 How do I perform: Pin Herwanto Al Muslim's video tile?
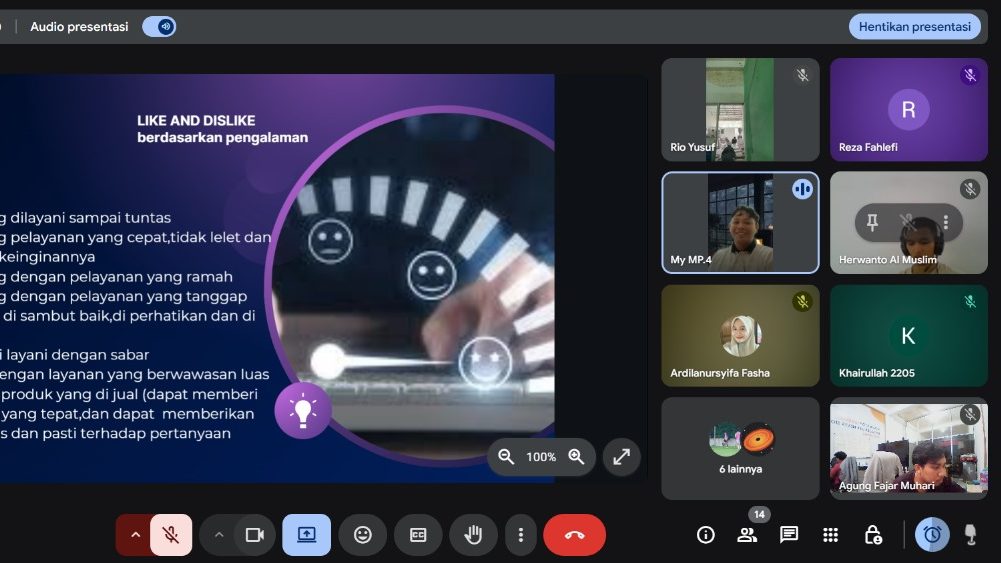[872, 222]
